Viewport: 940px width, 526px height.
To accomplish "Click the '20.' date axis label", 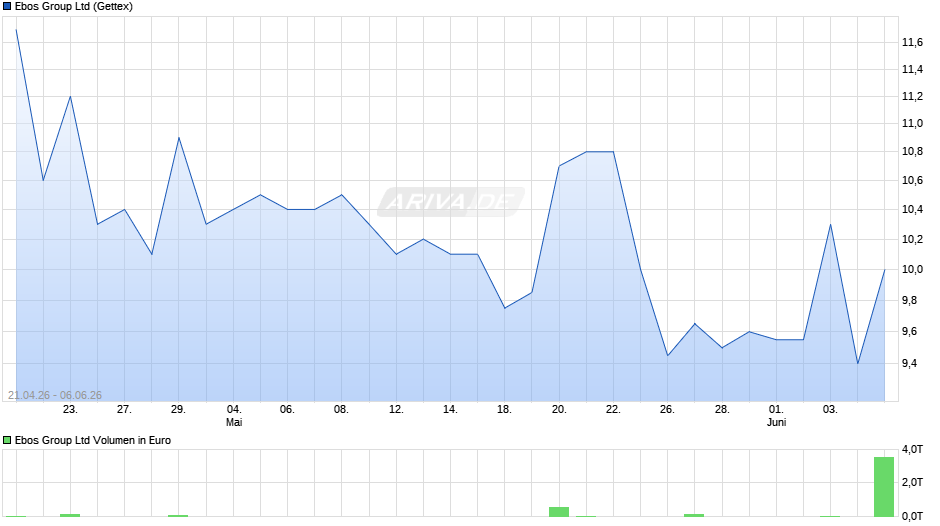I will [x=559, y=410].
